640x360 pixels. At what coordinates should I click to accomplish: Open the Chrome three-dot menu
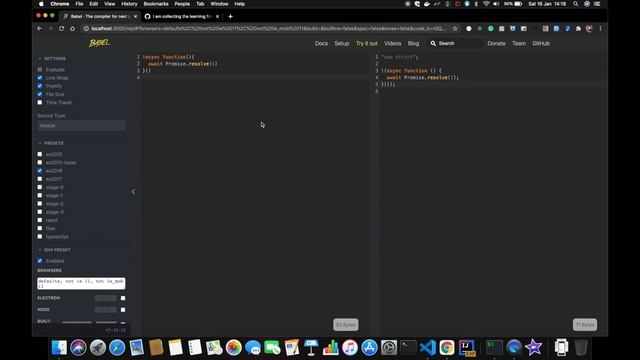pyautogui.click(x=600, y=29)
